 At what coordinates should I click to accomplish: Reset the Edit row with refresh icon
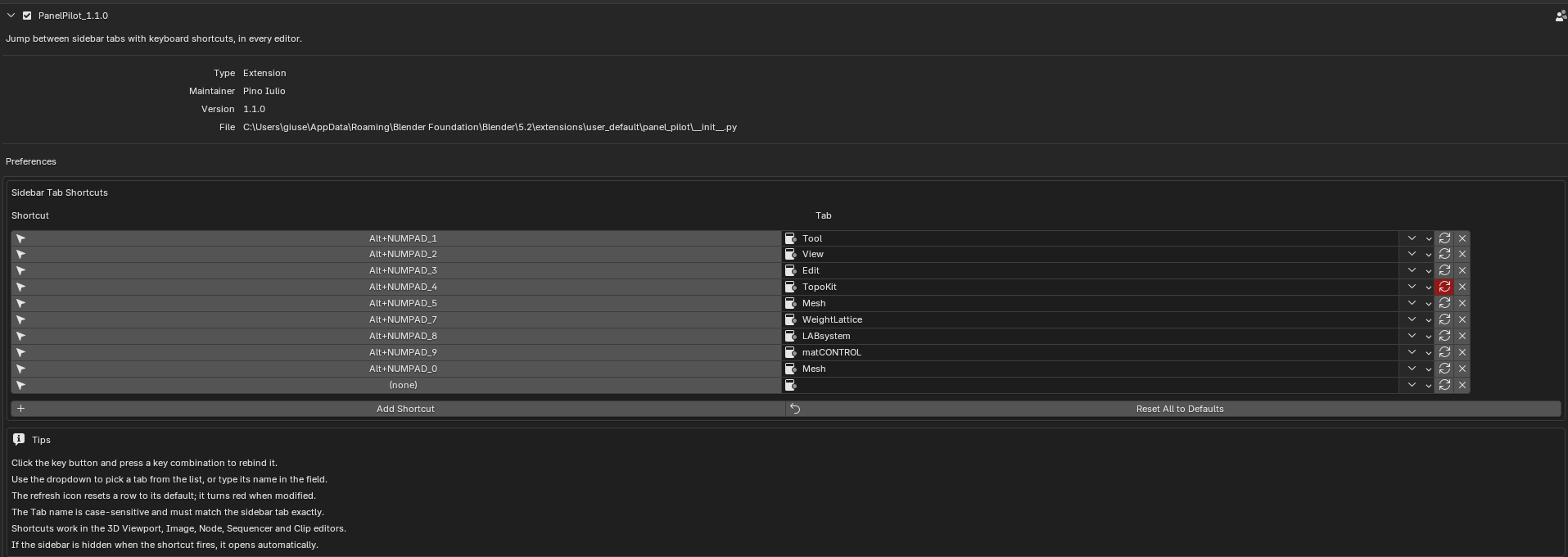point(1444,270)
